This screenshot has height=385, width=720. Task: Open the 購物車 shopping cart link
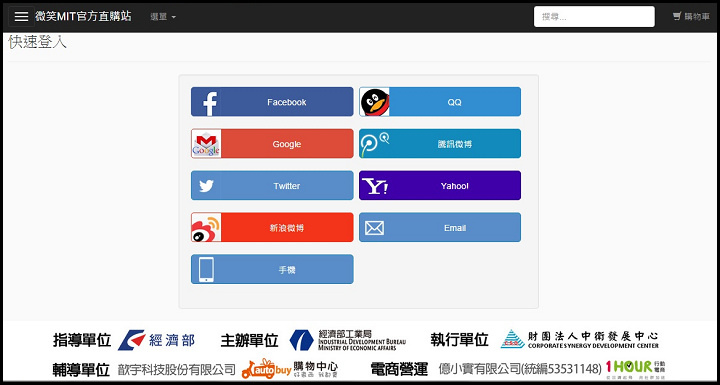691,17
